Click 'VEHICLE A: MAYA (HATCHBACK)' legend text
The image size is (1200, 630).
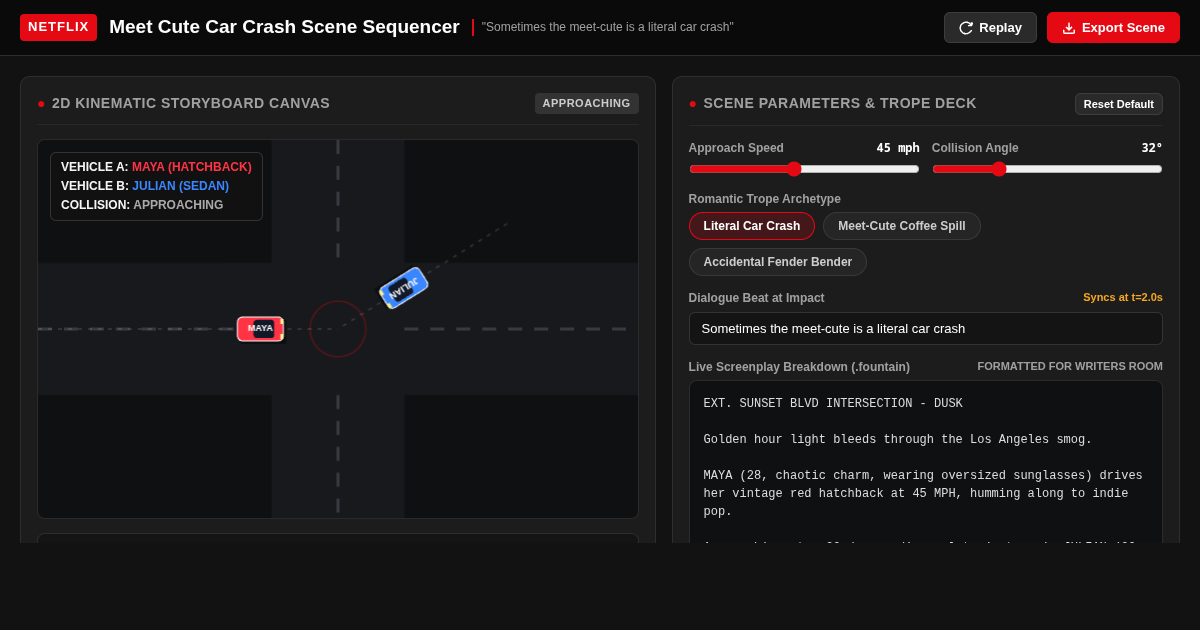156,167
